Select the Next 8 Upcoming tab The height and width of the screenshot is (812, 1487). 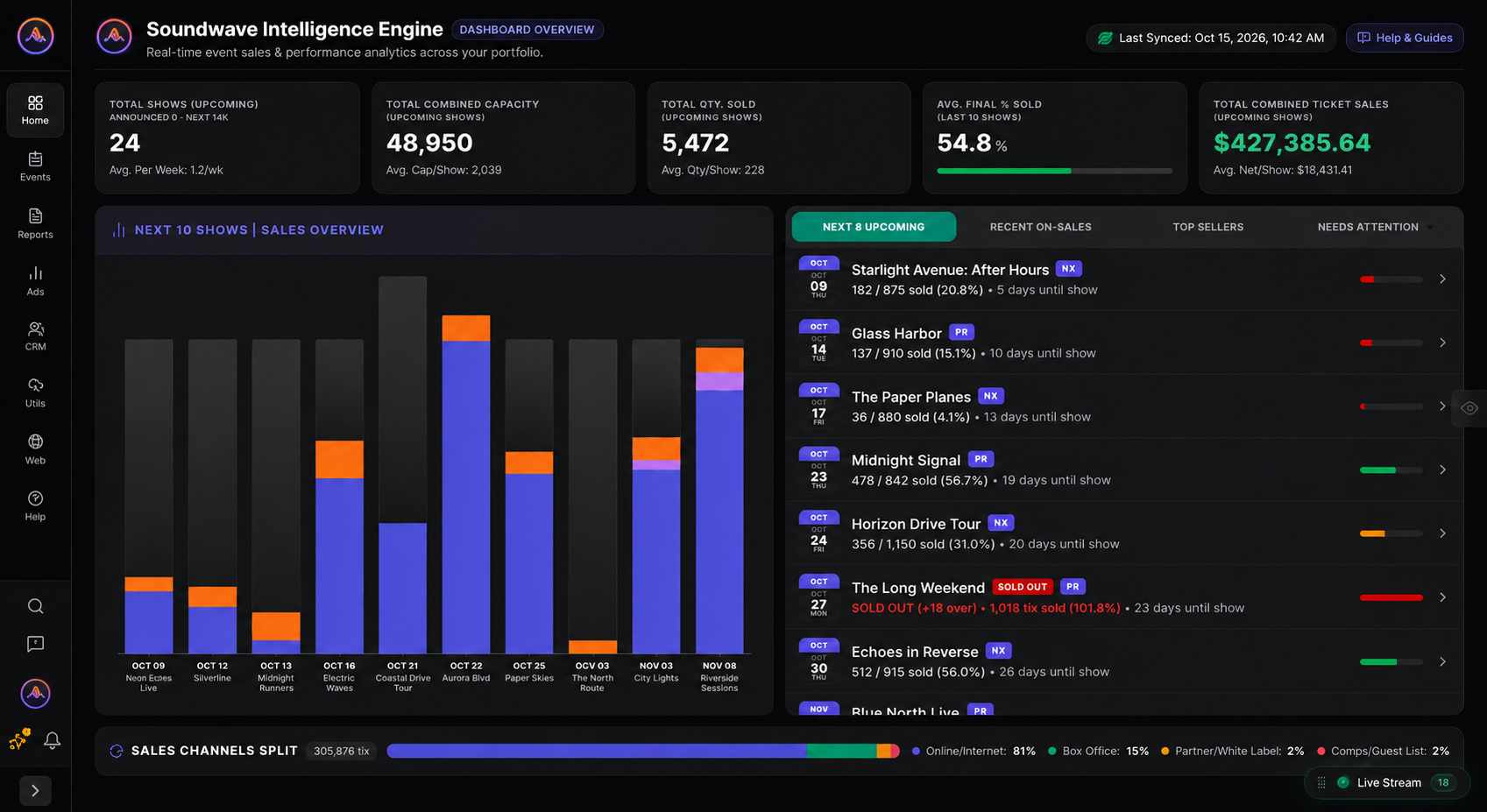point(874,227)
